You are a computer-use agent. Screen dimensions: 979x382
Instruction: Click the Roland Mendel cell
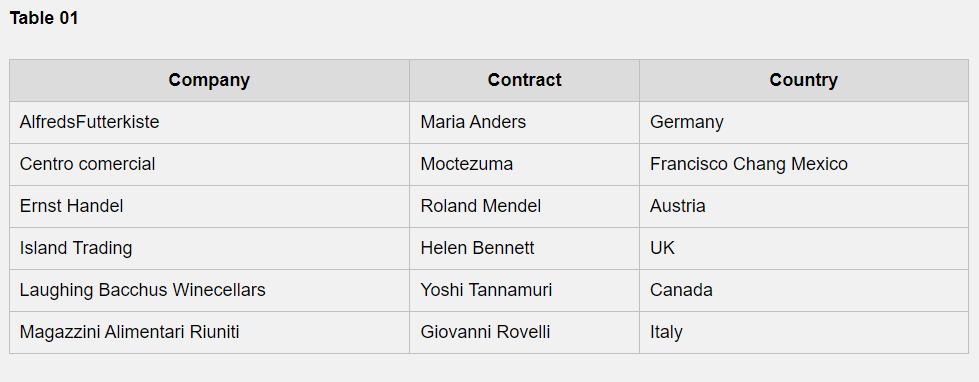(524, 206)
